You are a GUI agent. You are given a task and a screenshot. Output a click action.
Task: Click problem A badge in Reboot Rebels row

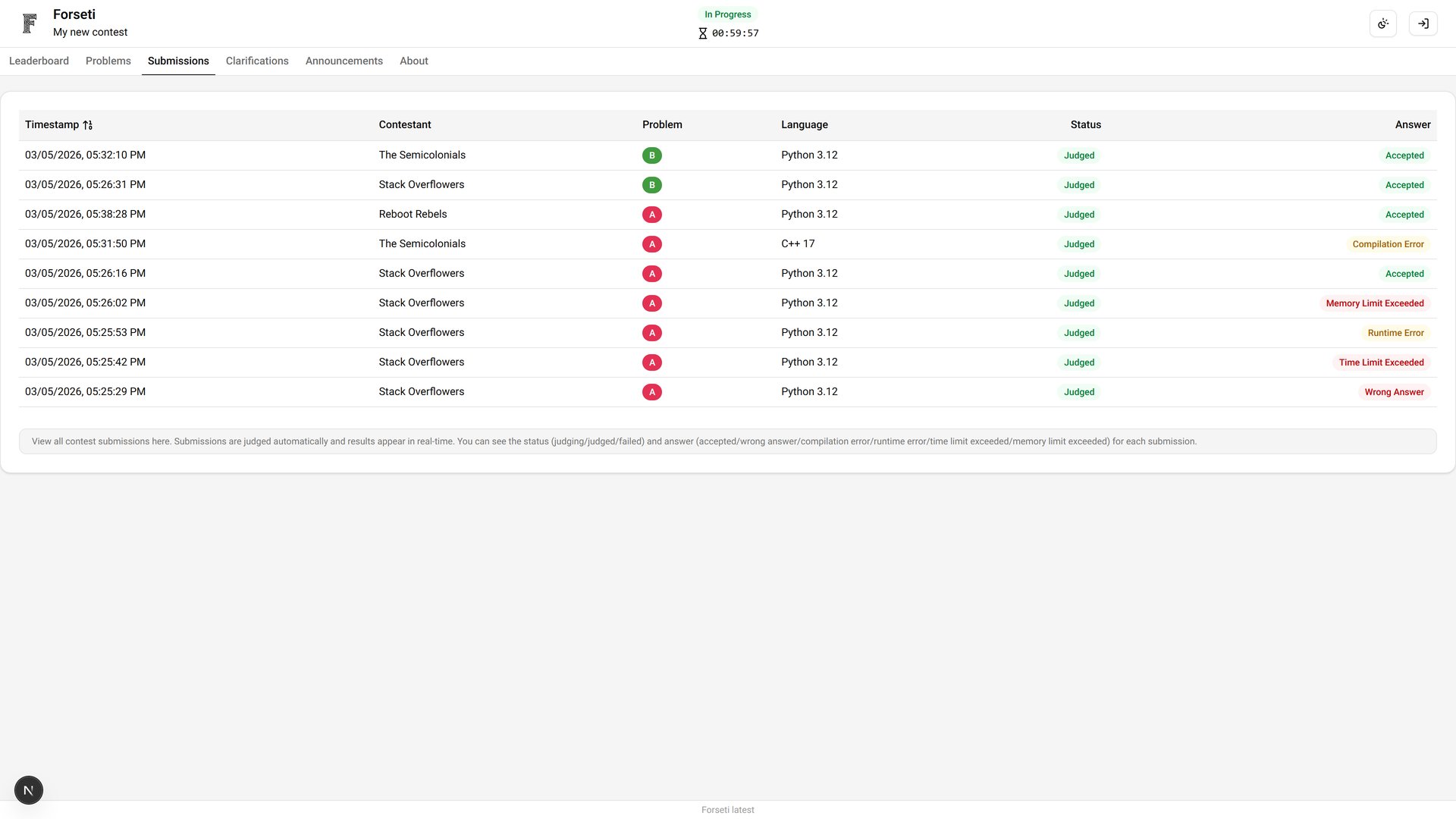tap(651, 215)
